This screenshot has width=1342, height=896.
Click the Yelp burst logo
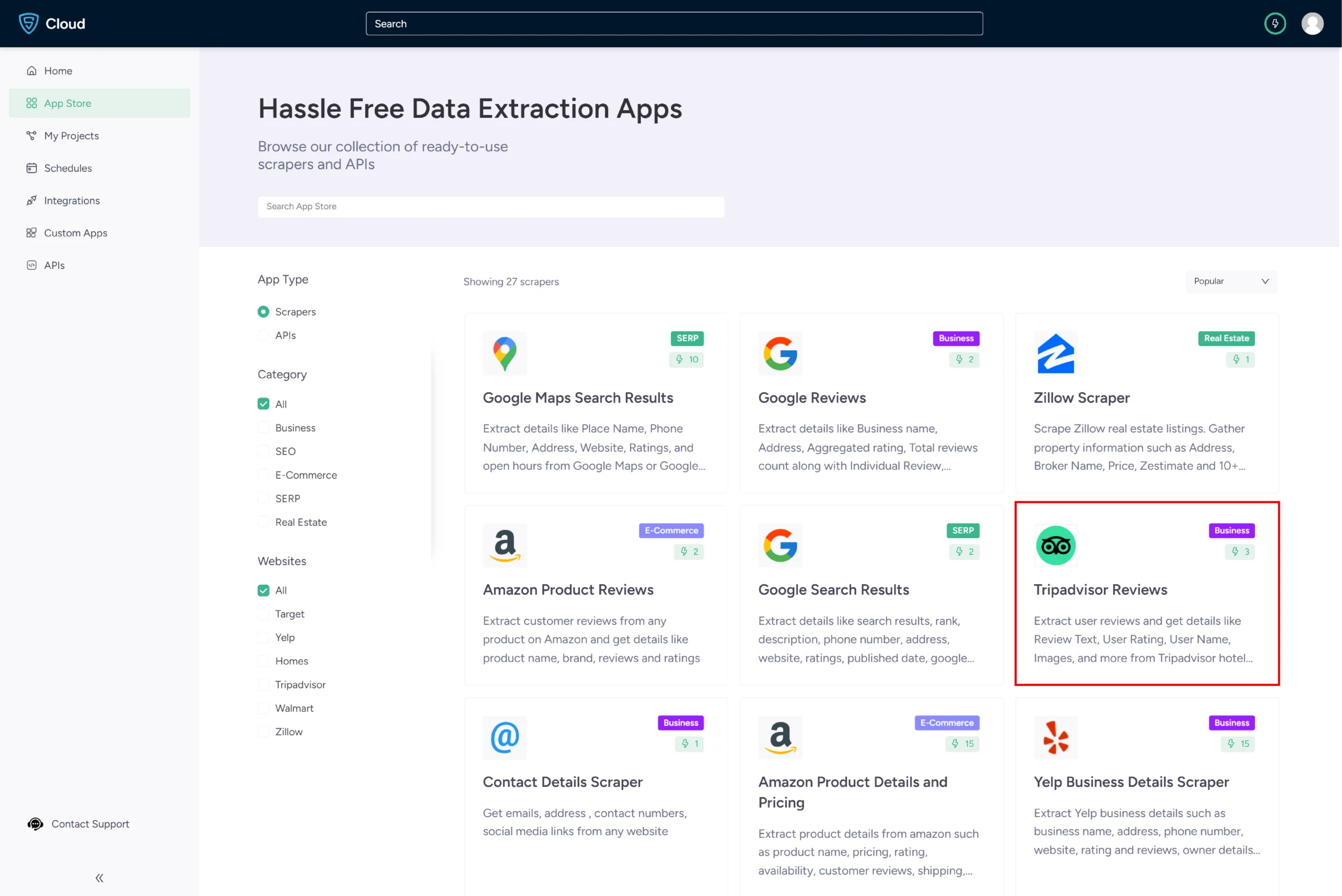1055,737
